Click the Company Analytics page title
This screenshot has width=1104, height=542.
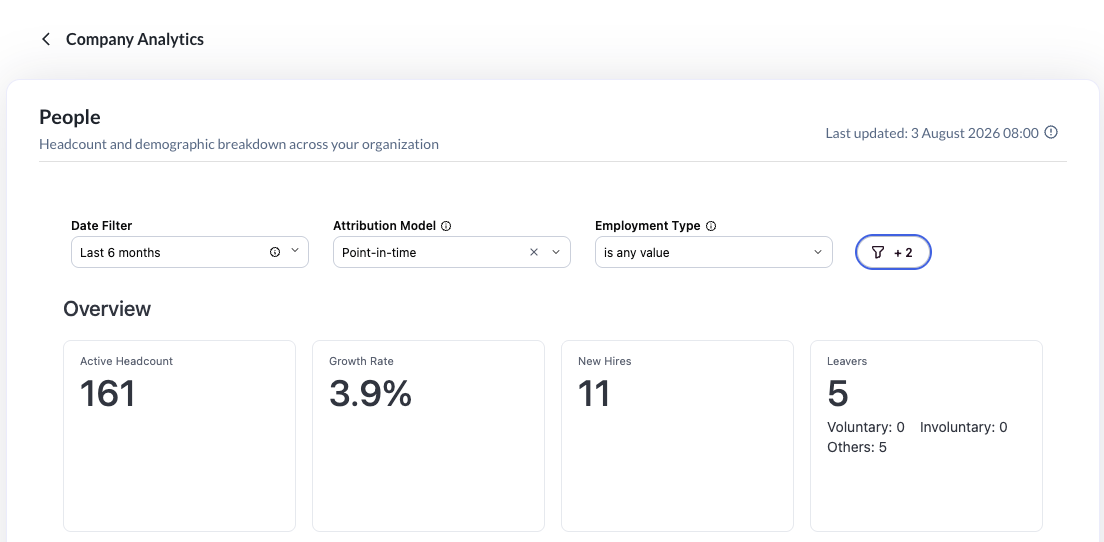(x=134, y=39)
